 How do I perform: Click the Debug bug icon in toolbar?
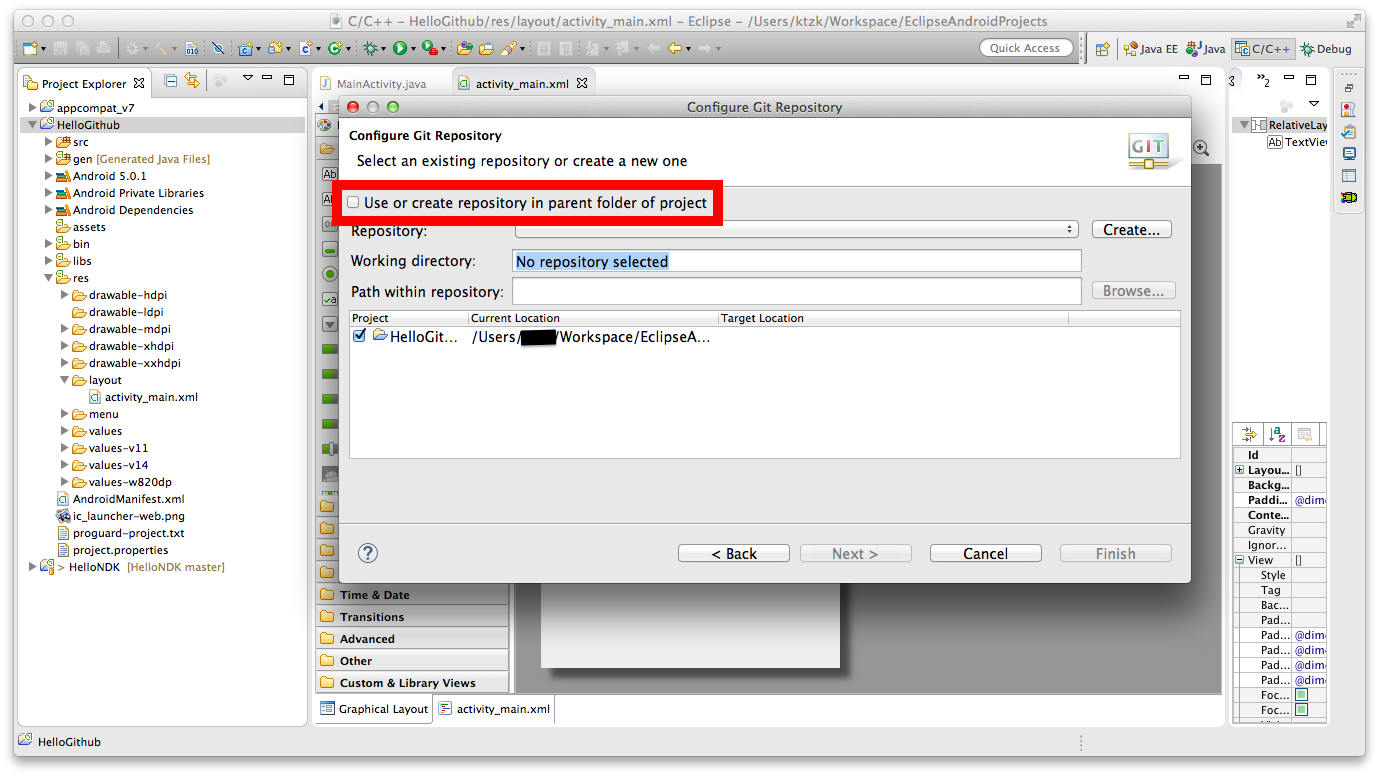point(370,48)
